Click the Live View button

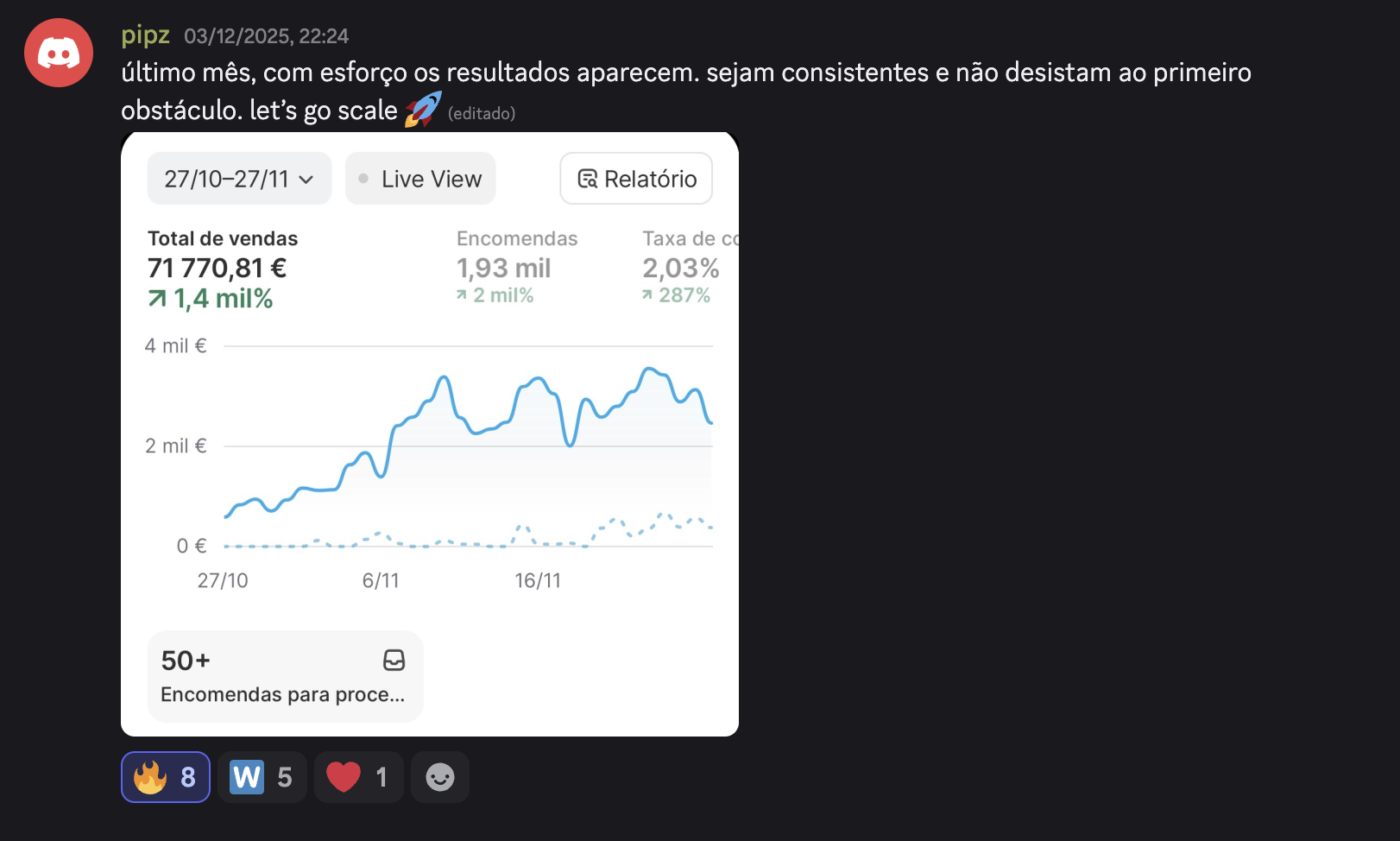pos(420,179)
